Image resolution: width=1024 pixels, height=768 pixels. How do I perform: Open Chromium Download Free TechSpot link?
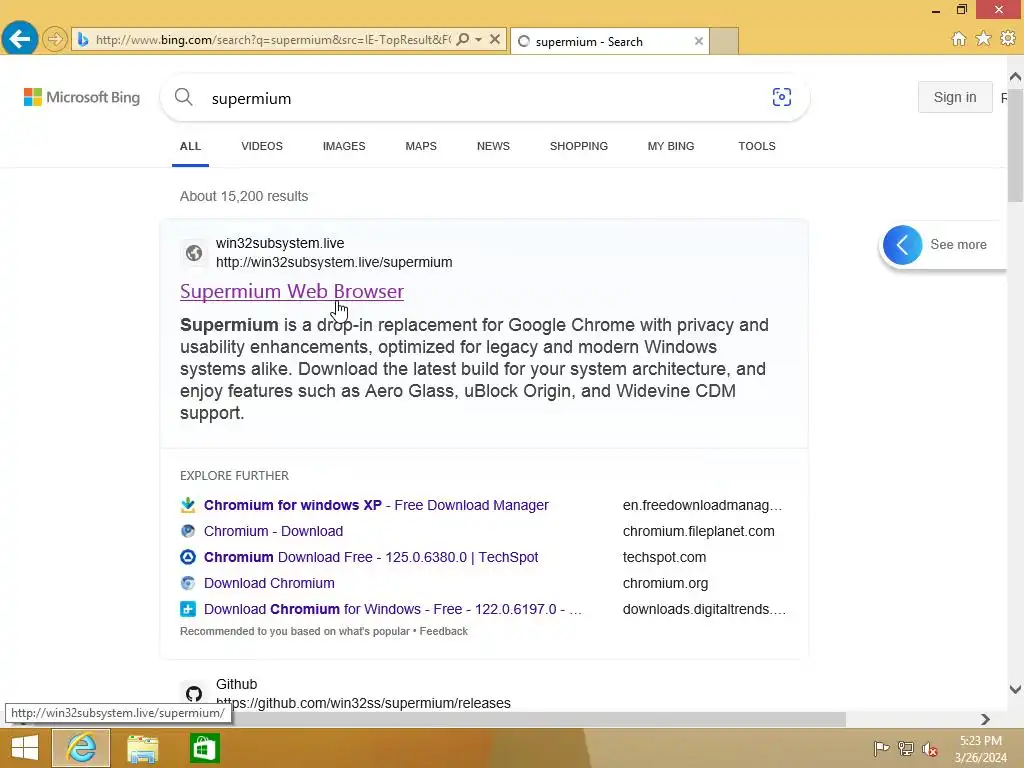coord(371,557)
